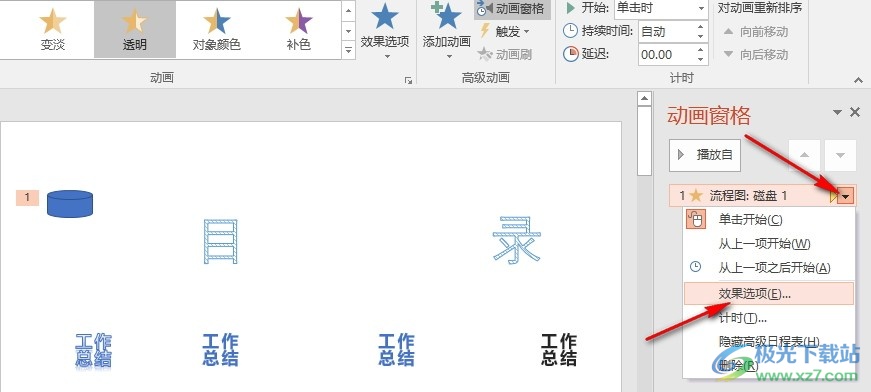Select the 流程图: 磁盘 1 animation entry

tap(762, 195)
